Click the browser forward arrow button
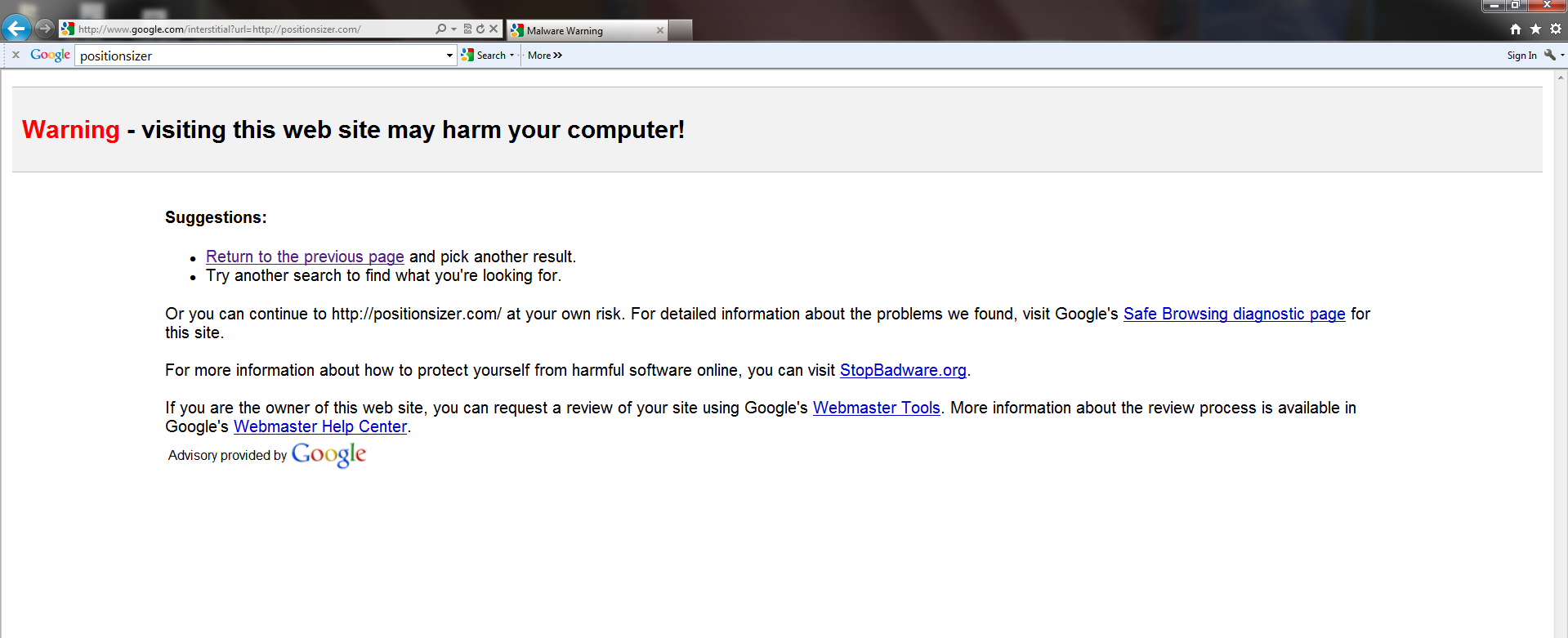Screen dimensions: 1568x638 pyautogui.click(x=44, y=29)
